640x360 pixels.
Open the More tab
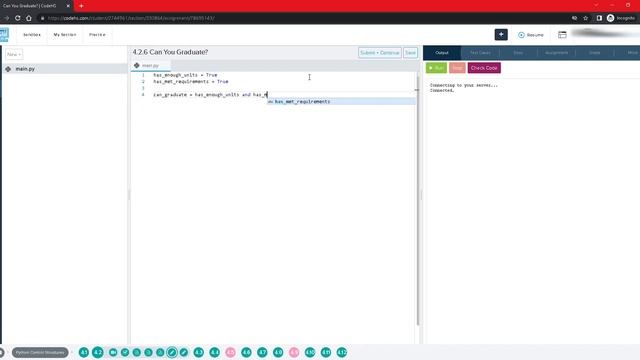click(632, 53)
